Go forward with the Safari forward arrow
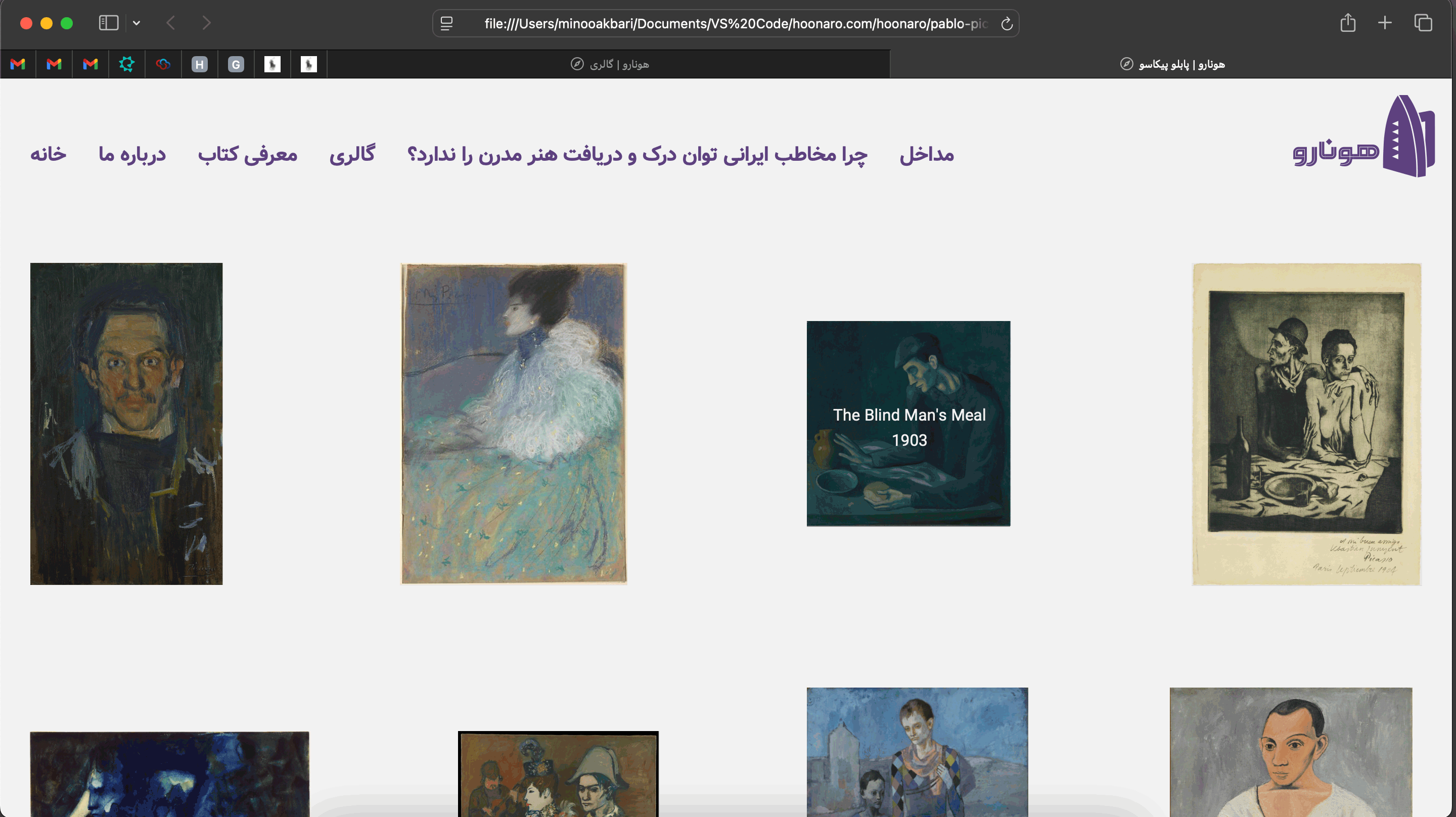Screen dimensions: 1456x817 pyautogui.click(x=206, y=23)
